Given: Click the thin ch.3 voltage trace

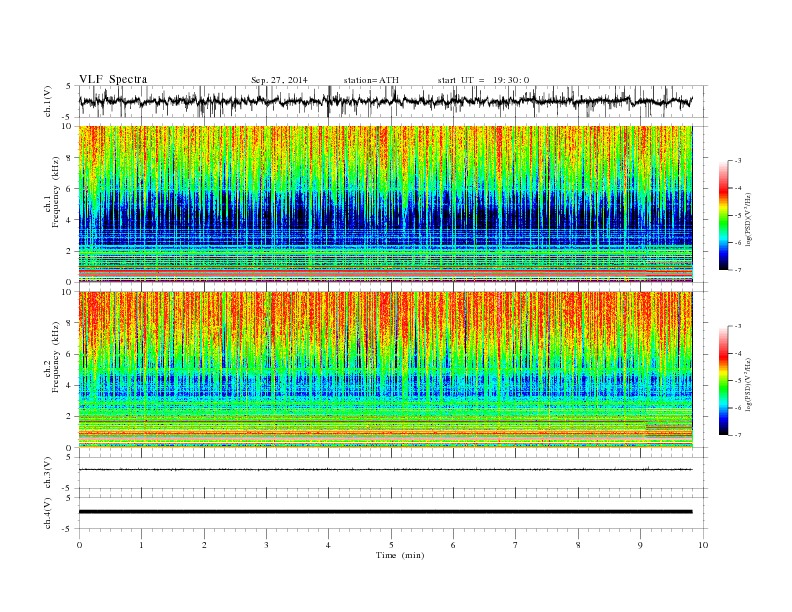Looking at the screenshot, I should (x=385, y=470).
